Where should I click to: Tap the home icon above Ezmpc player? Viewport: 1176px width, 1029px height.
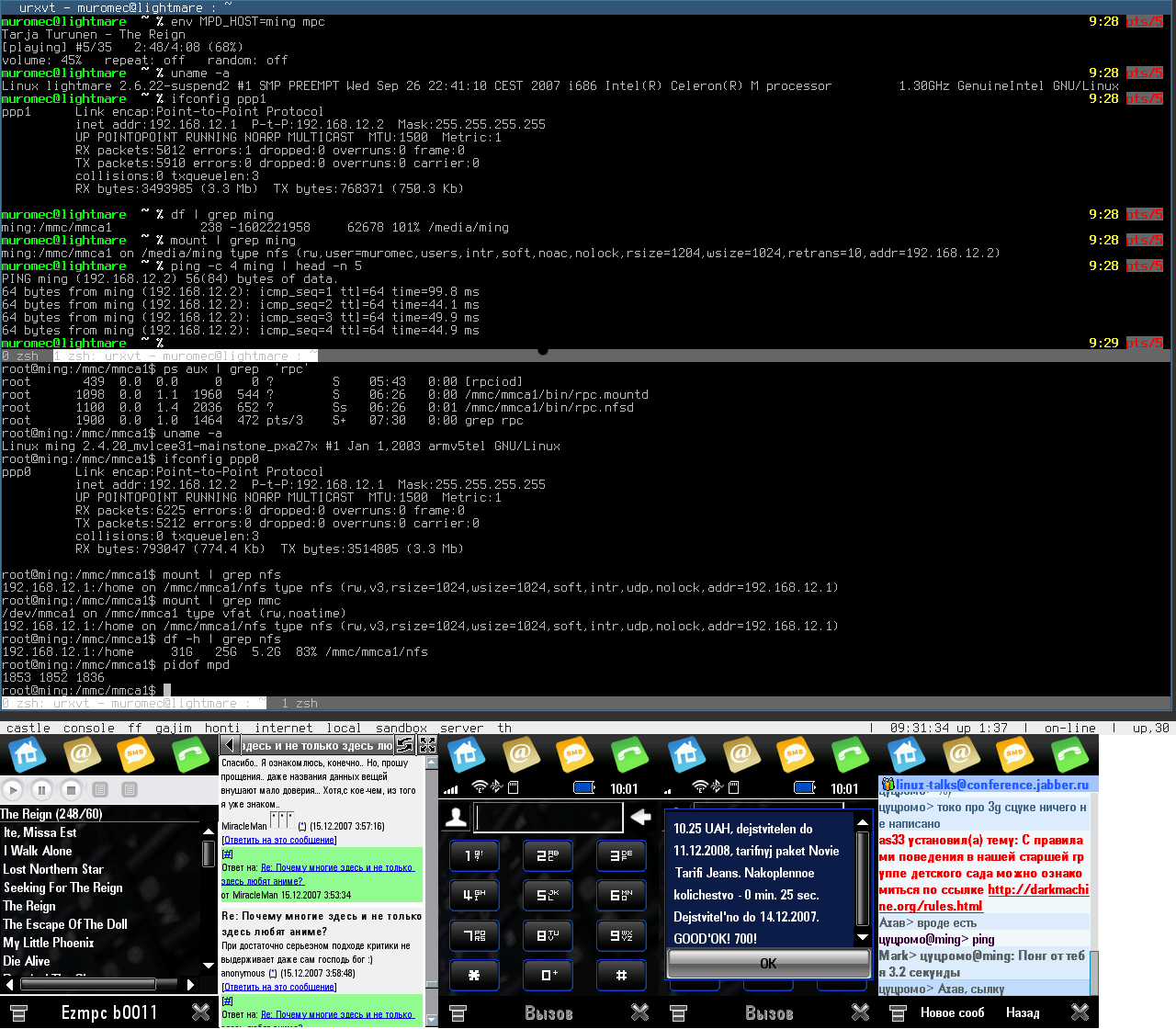[27, 754]
